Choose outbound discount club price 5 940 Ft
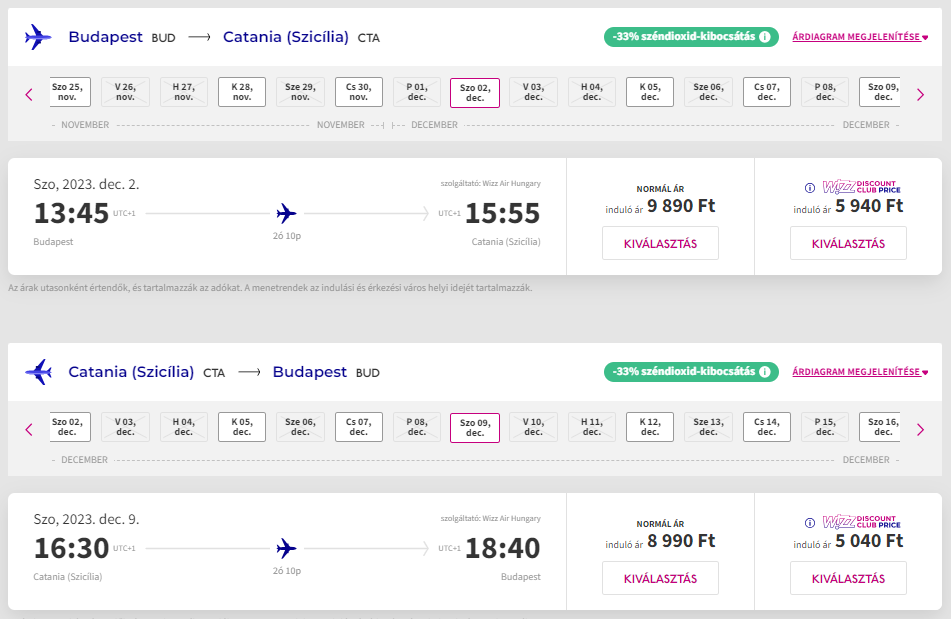Viewport: 951px width, 619px height. coord(849,243)
